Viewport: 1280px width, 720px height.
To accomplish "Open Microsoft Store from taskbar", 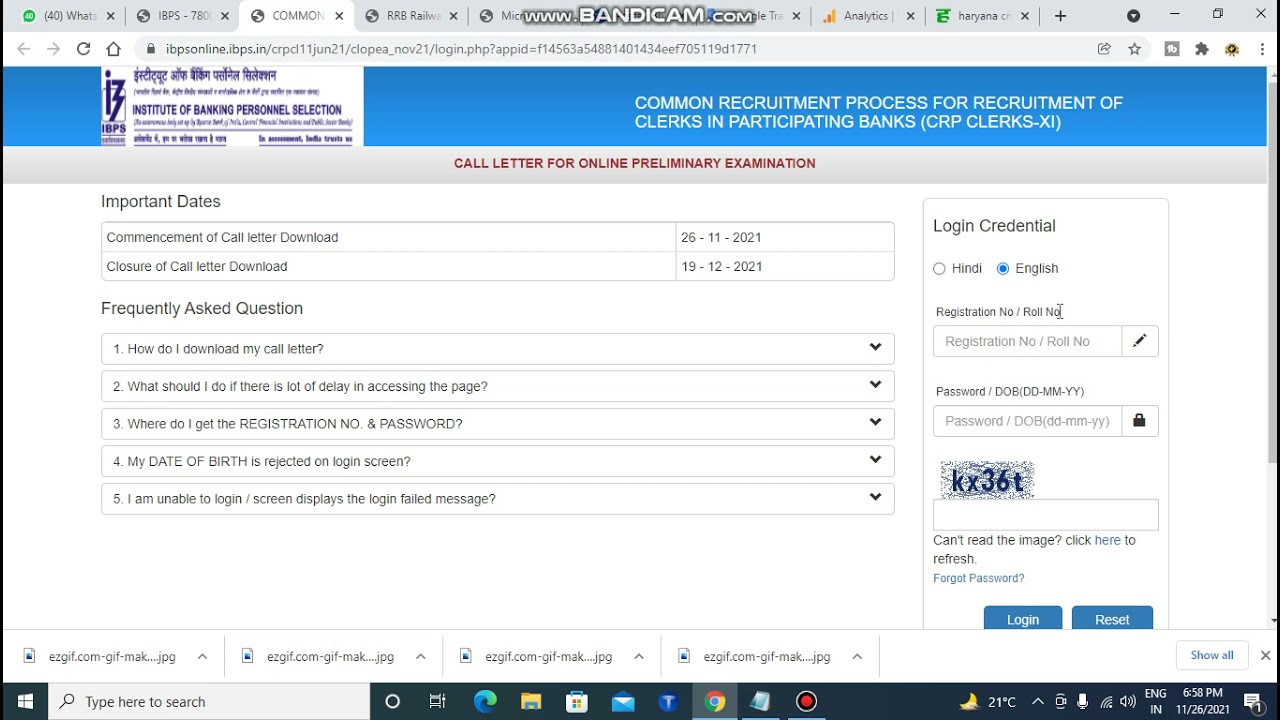I will pyautogui.click(x=577, y=701).
